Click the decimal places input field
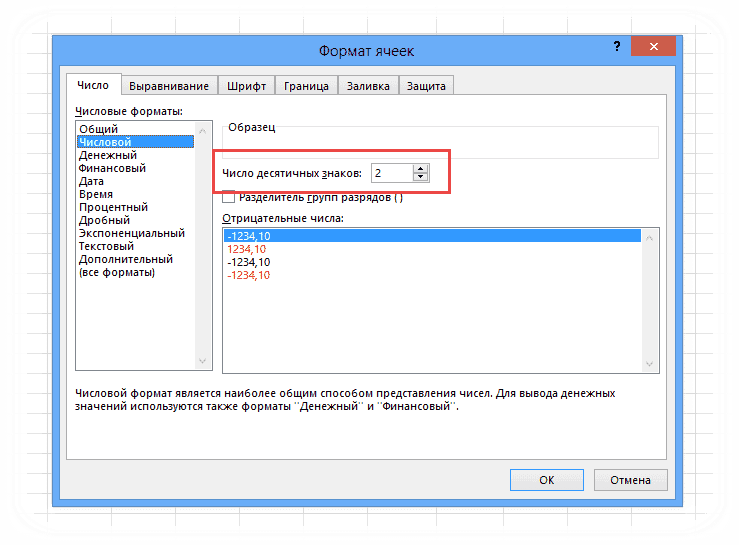Viewport: 739px width, 545px height. [391, 173]
